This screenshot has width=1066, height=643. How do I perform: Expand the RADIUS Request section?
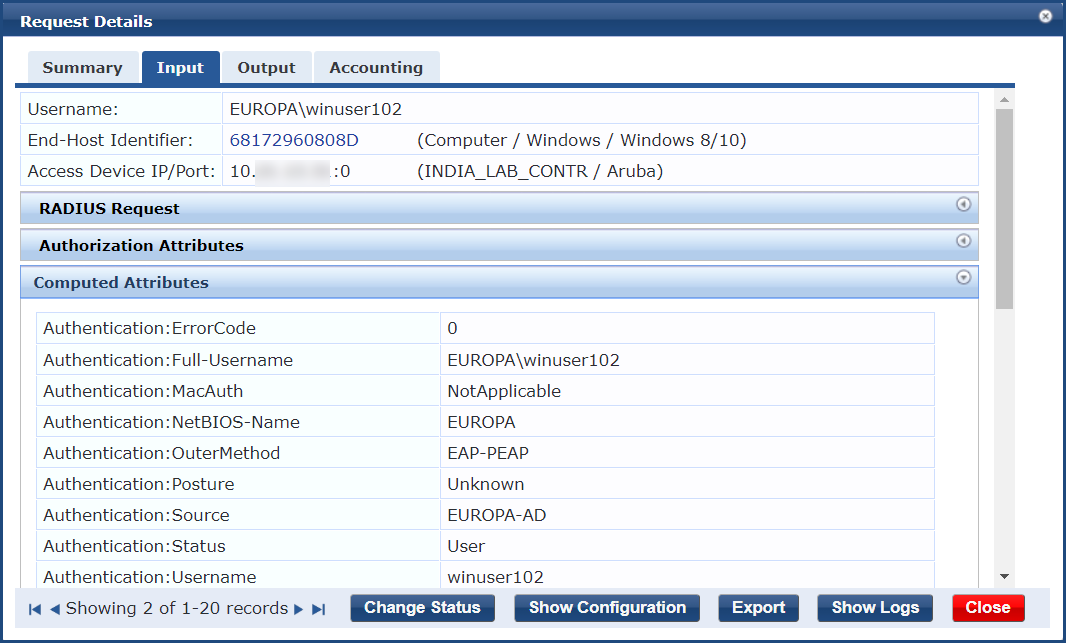[499, 209]
